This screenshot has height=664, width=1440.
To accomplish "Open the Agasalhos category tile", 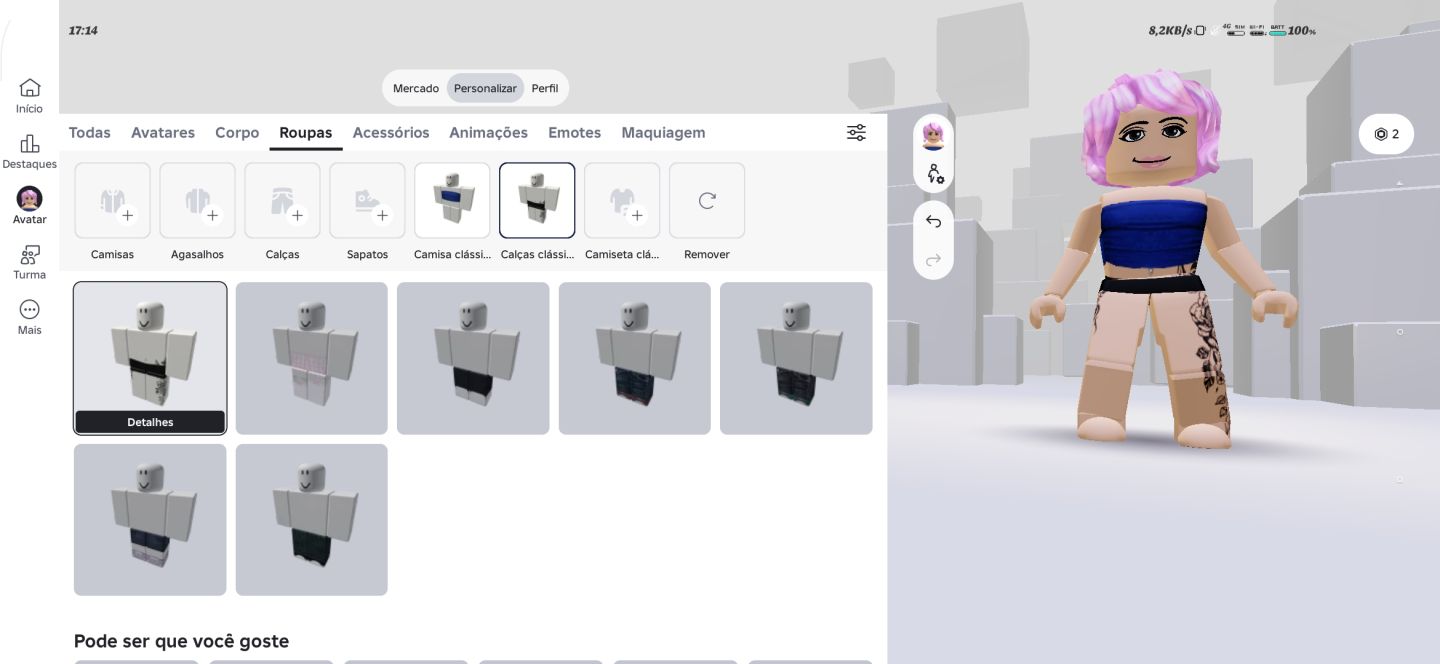I will 197,201.
